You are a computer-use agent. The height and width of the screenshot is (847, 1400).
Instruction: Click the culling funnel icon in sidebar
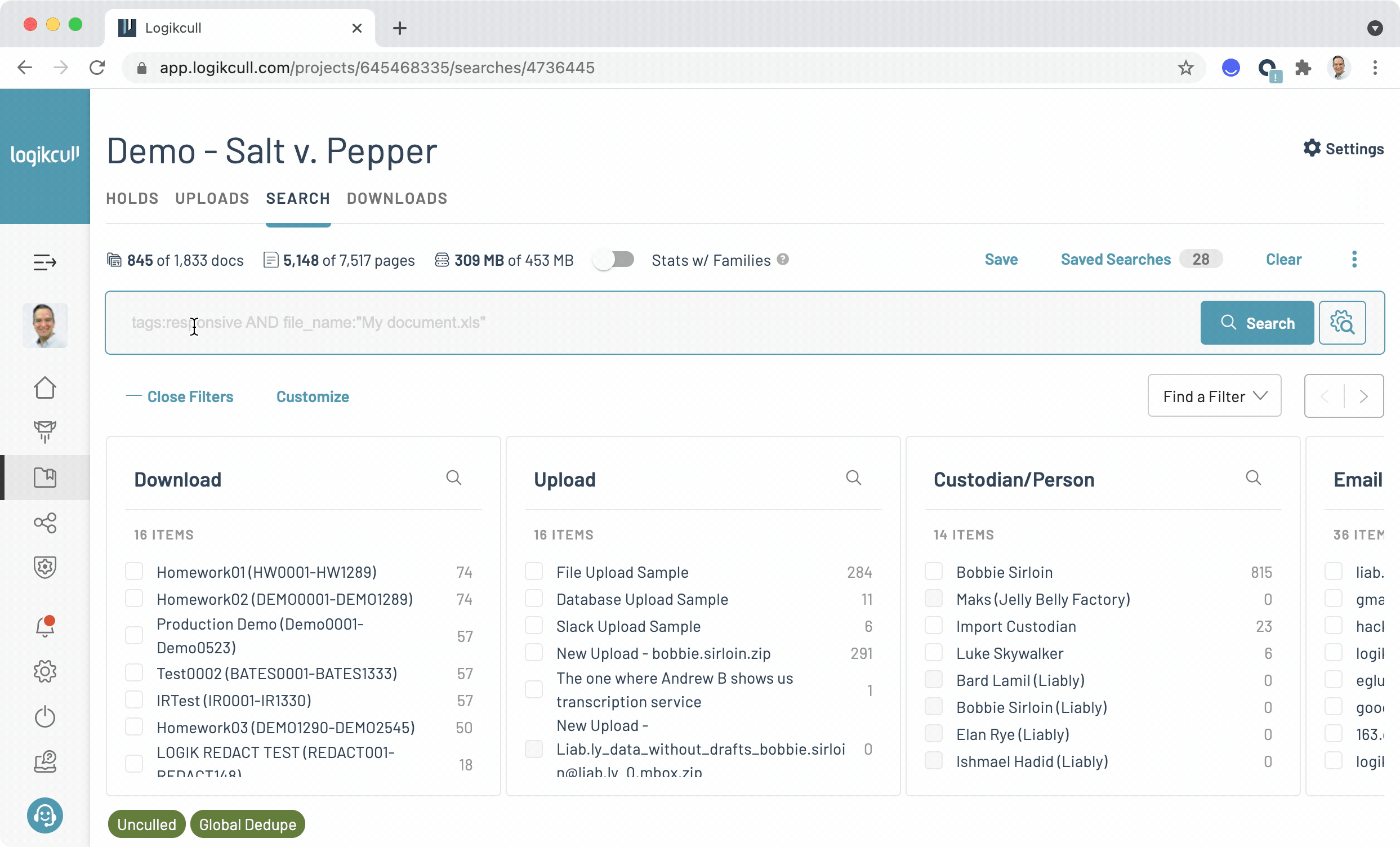(44, 432)
